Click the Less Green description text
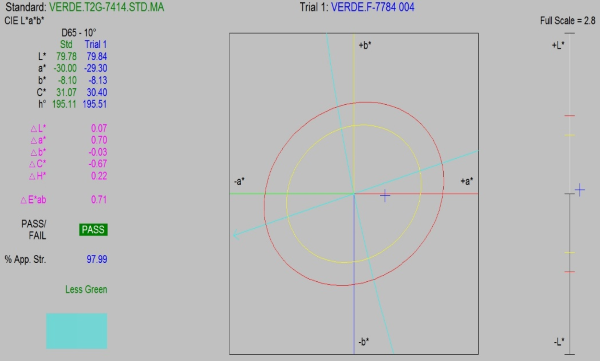This screenshot has height=361, width=600. [86, 289]
